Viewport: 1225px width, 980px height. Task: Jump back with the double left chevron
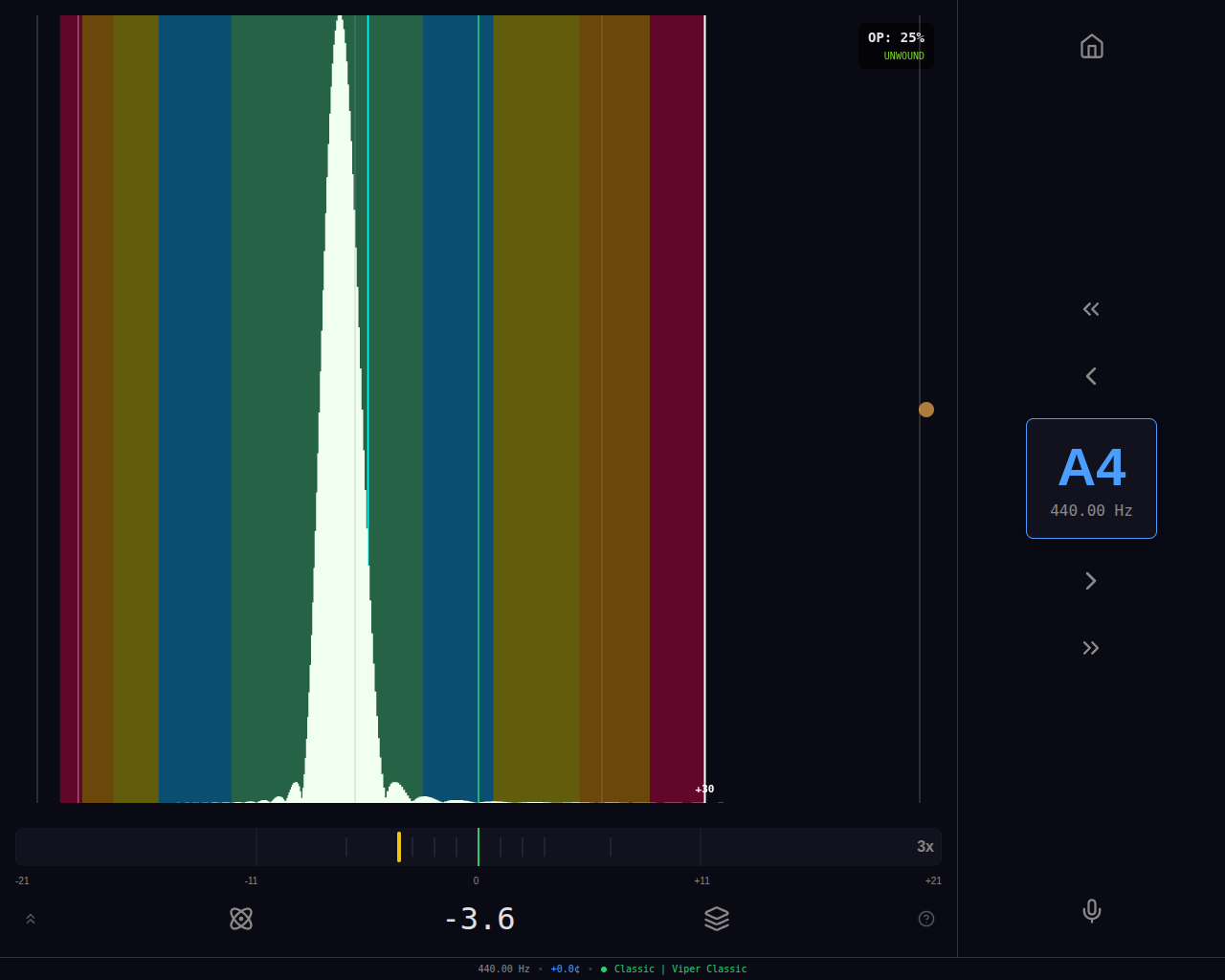pos(1091,309)
